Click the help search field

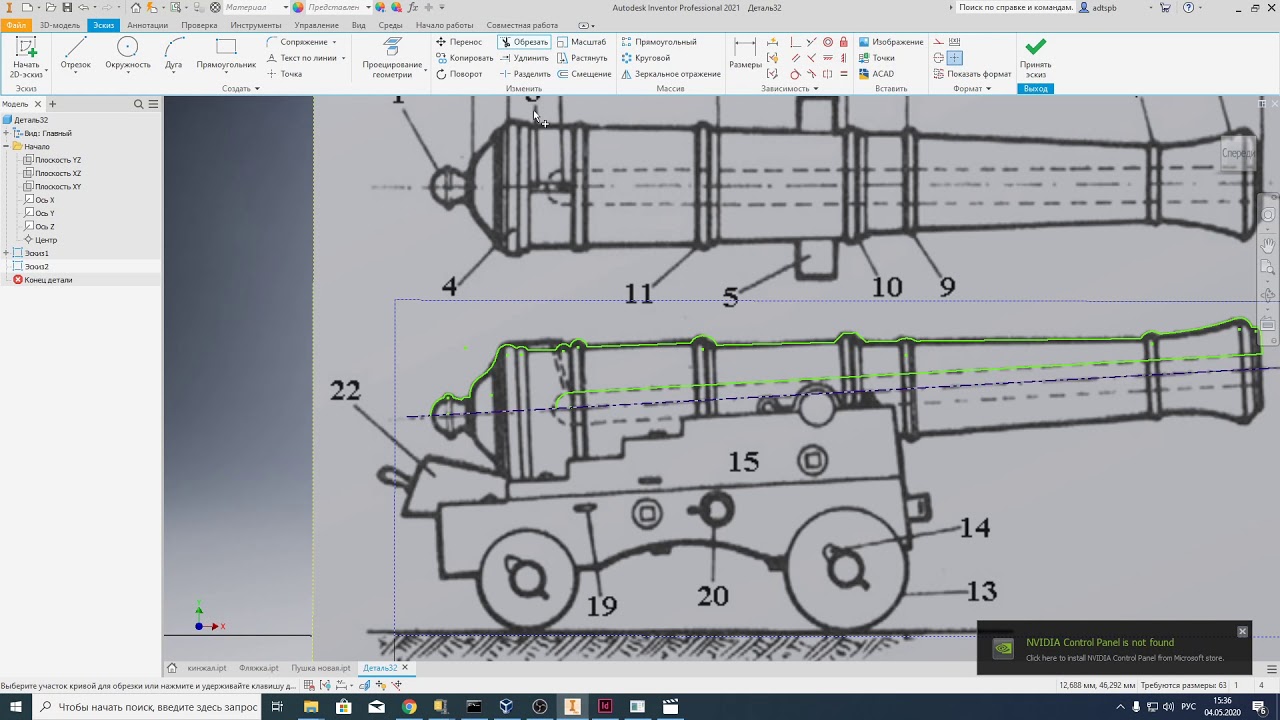coord(1014,7)
